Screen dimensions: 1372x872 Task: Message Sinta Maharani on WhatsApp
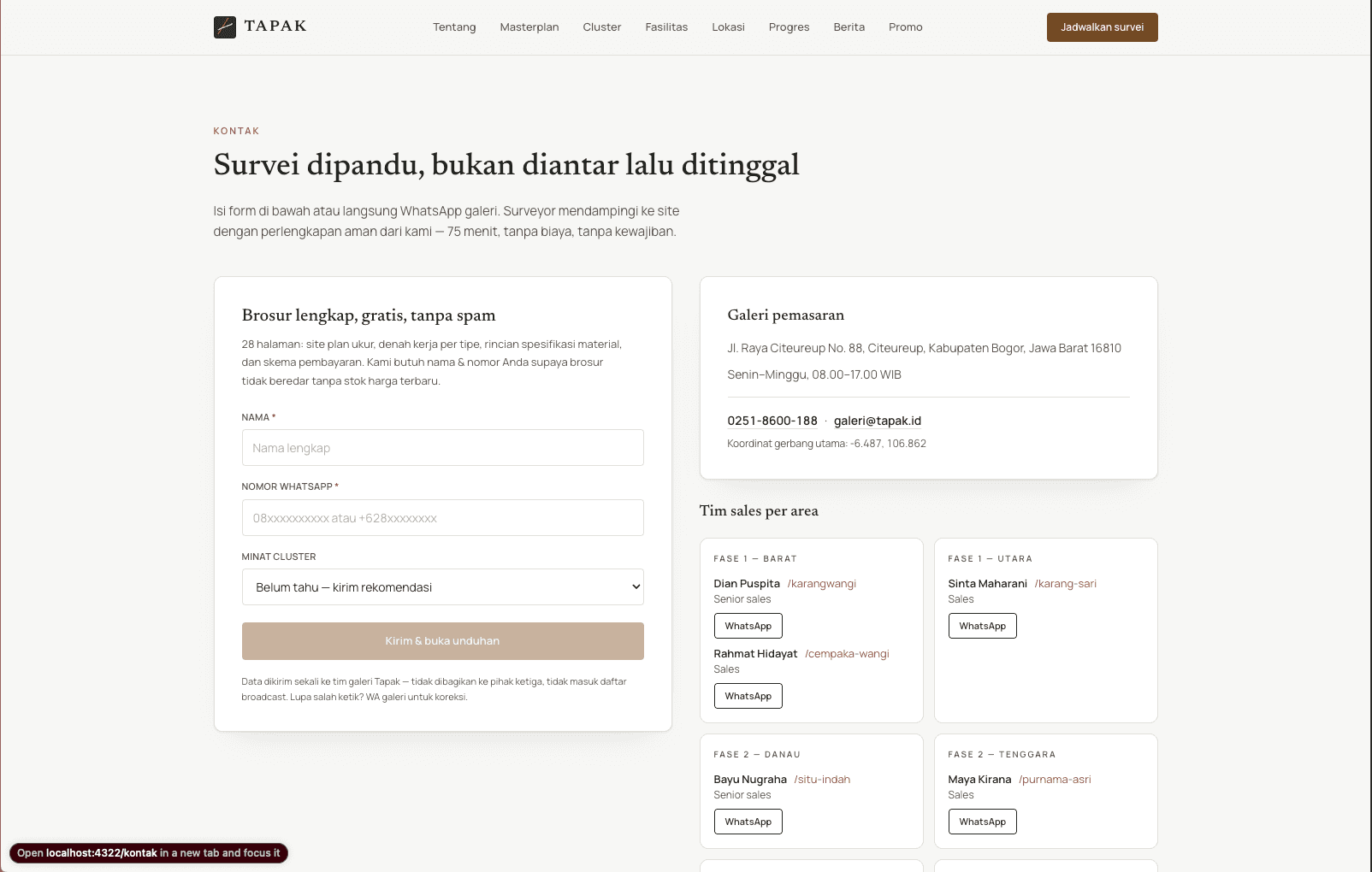(983, 626)
